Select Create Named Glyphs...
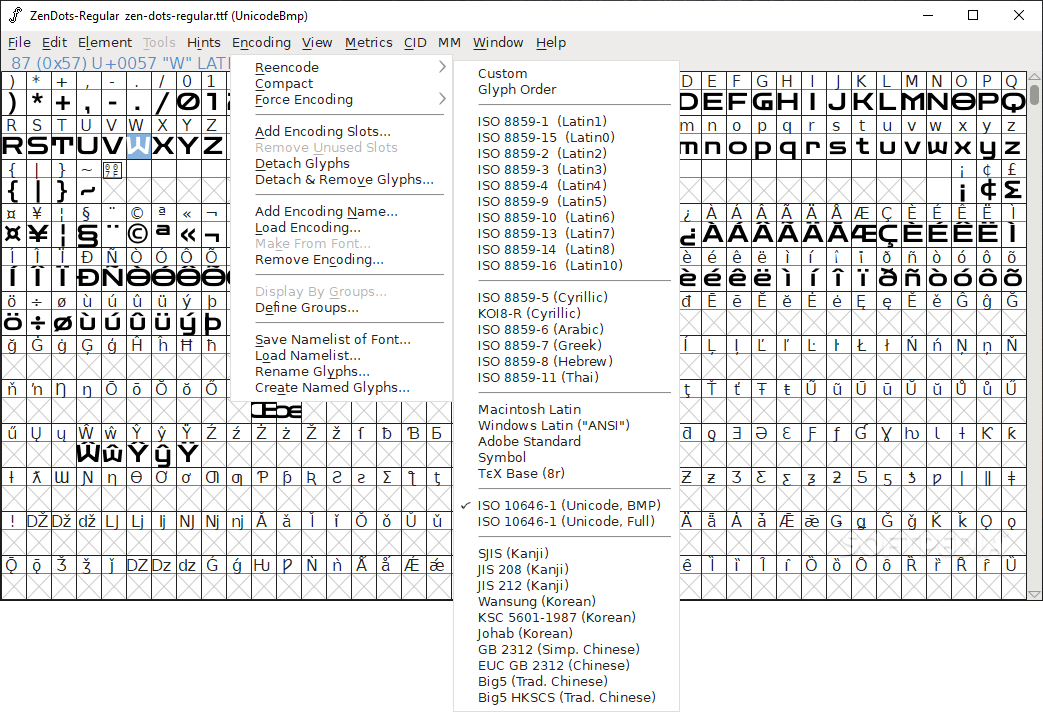1043x712 pixels. [x=332, y=387]
